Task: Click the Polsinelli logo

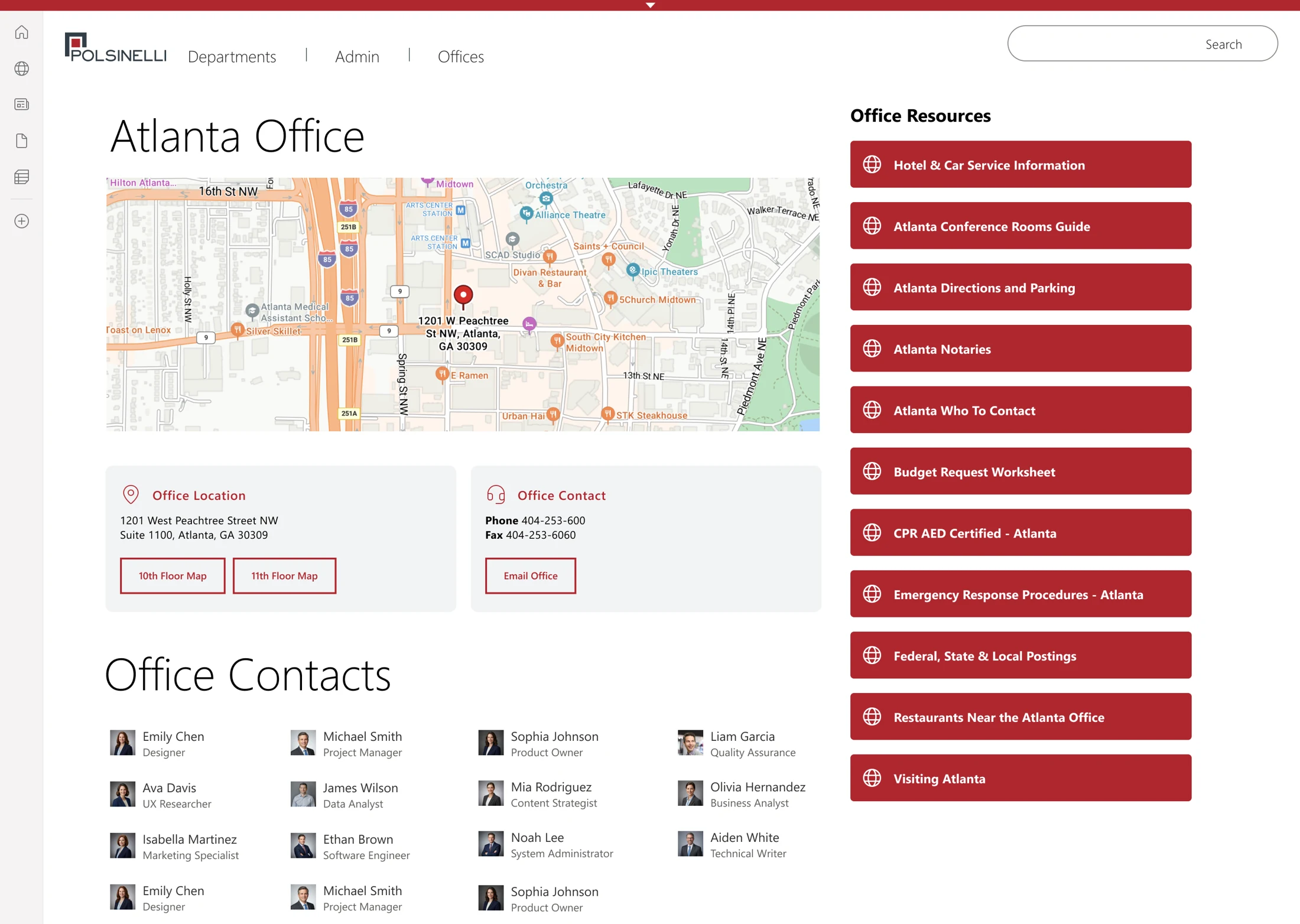Action: pos(116,47)
